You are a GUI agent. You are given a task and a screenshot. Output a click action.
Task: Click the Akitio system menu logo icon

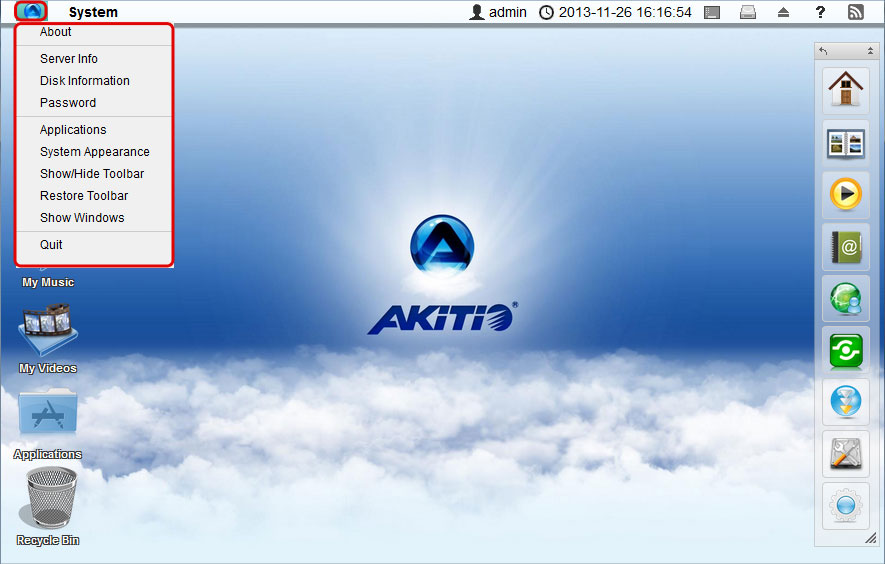tap(32, 11)
